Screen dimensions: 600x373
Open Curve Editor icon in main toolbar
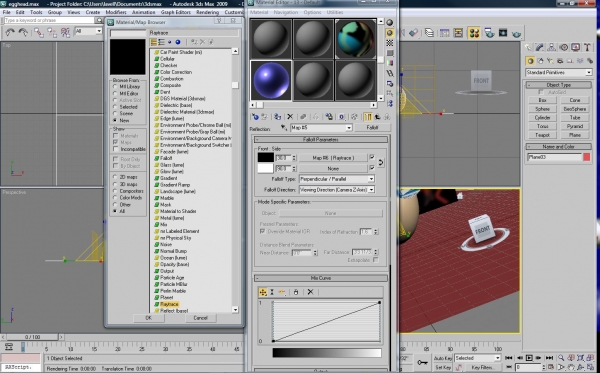point(444,33)
